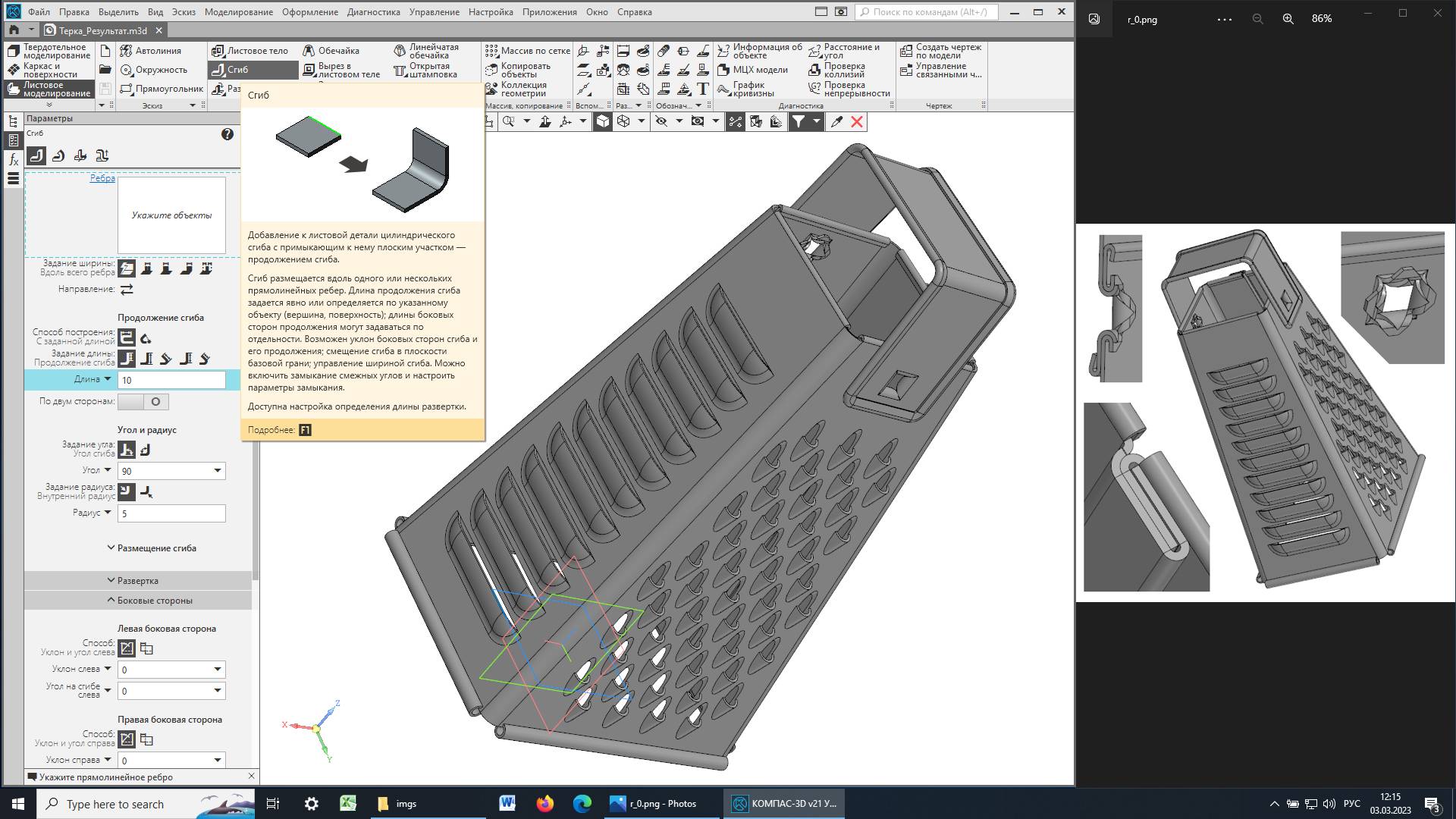Viewport: 1456px width, 819px height.
Task: Select the eyedropper tool in view toolbar
Action: [836, 122]
